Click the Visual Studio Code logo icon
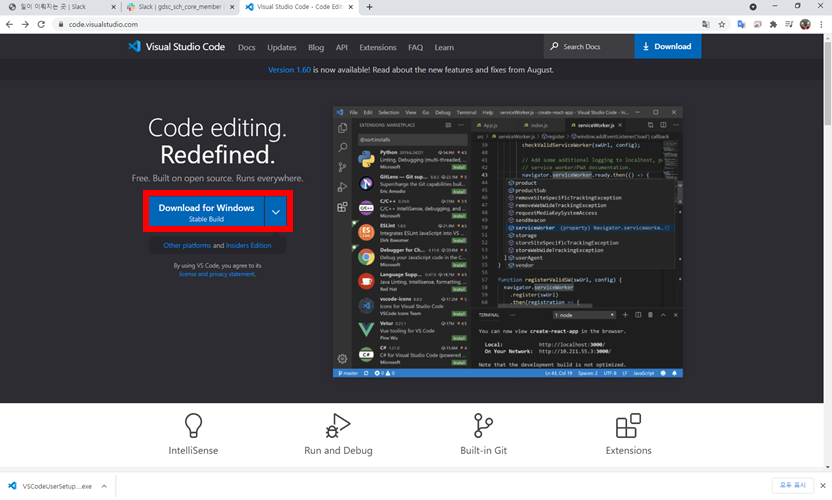The height and width of the screenshot is (500, 832). point(134,46)
